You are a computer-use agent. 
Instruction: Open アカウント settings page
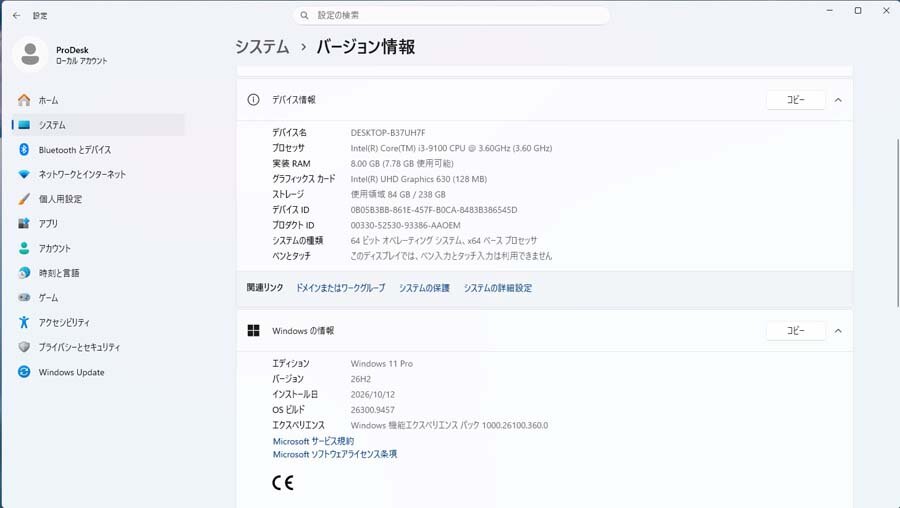98,248
